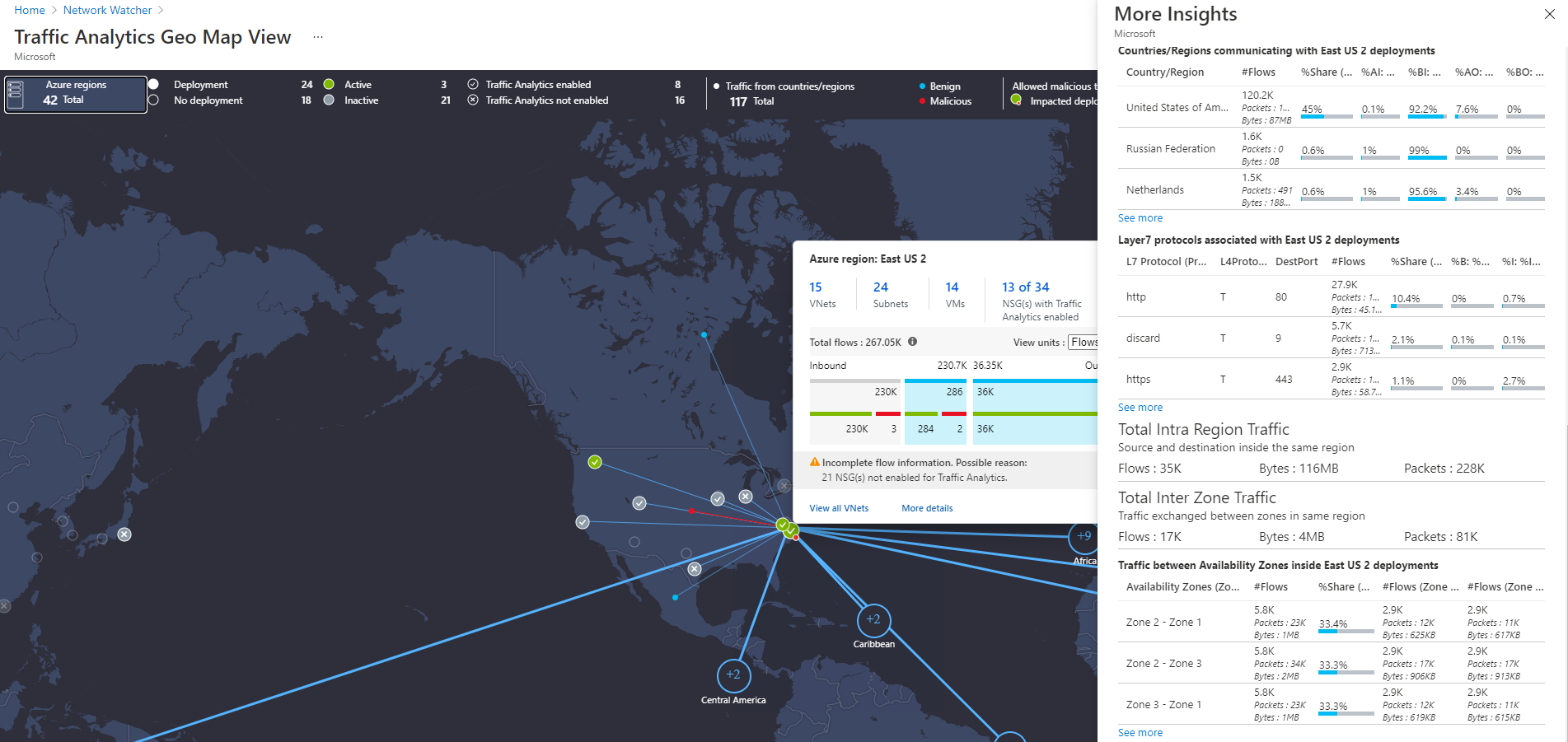
Task: Open the View units Flows dropdown
Action: click(x=1084, y=342)
